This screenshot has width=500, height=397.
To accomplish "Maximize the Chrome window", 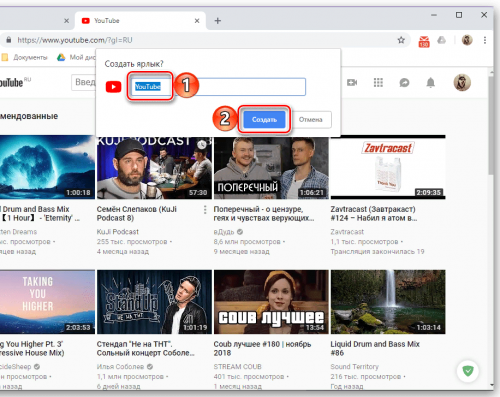I will [x=459, y=15].
